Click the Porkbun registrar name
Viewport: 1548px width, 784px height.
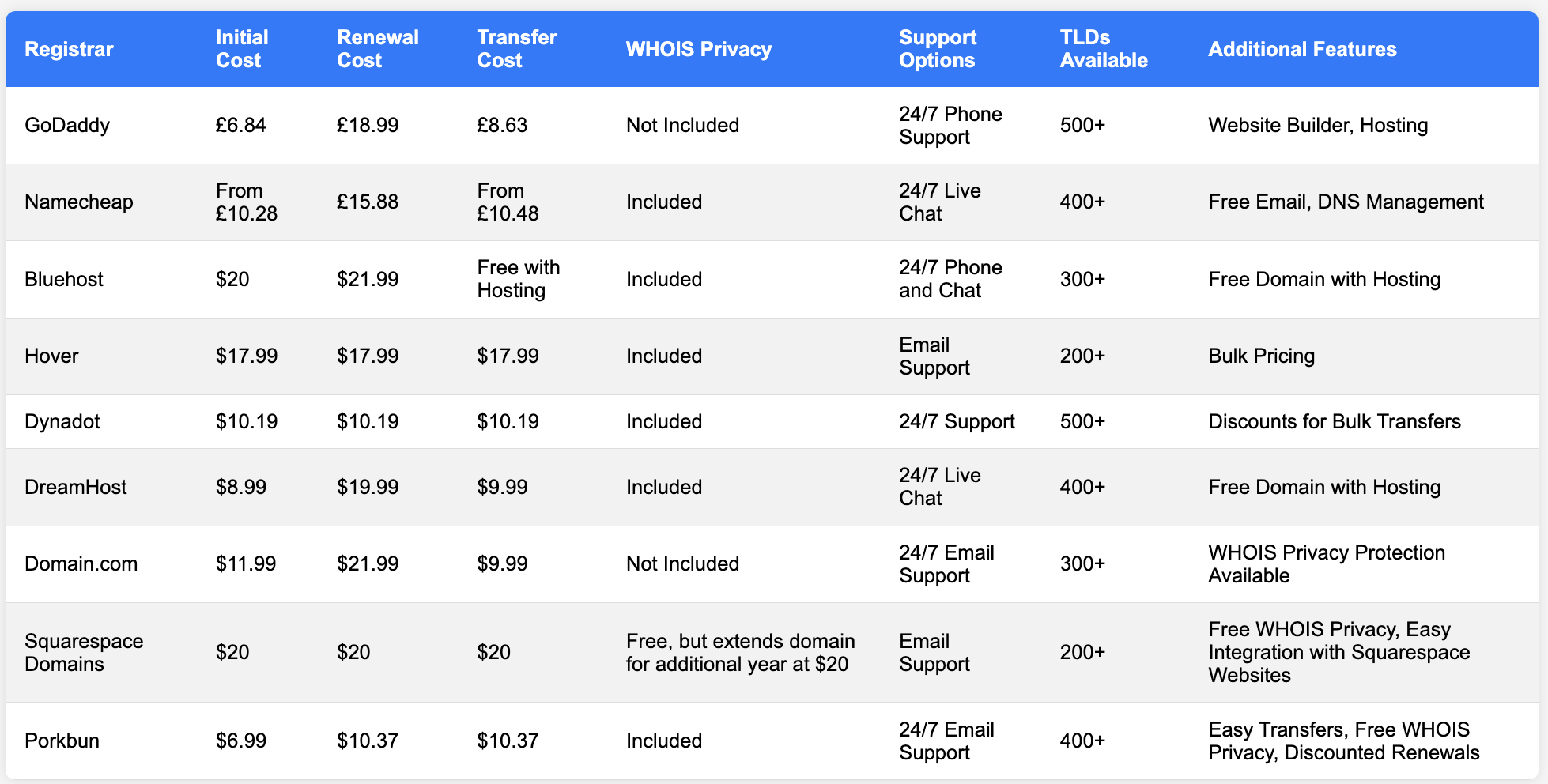tap(62, 741)
